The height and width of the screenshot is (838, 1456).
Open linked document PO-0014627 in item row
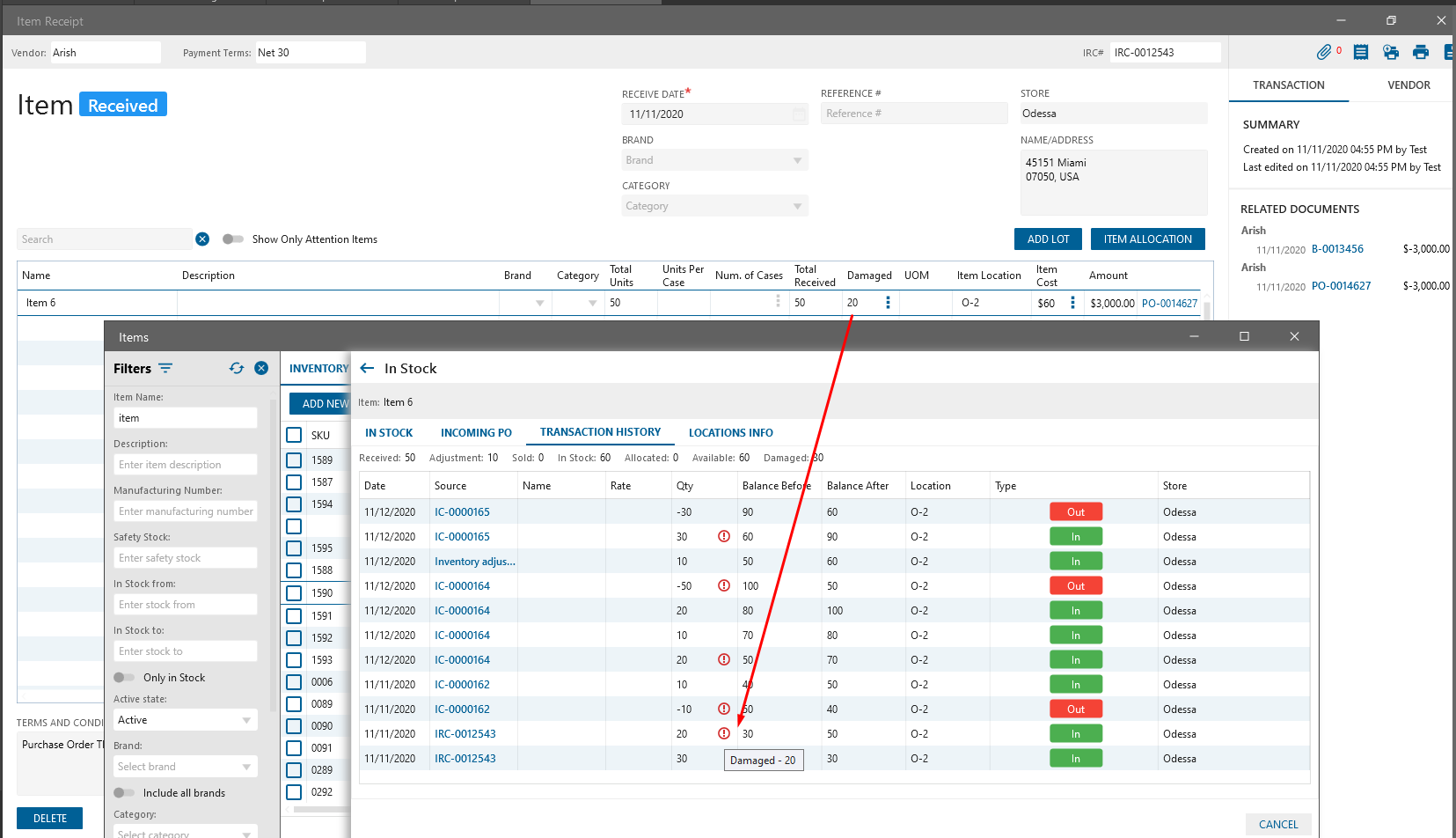1169,304
